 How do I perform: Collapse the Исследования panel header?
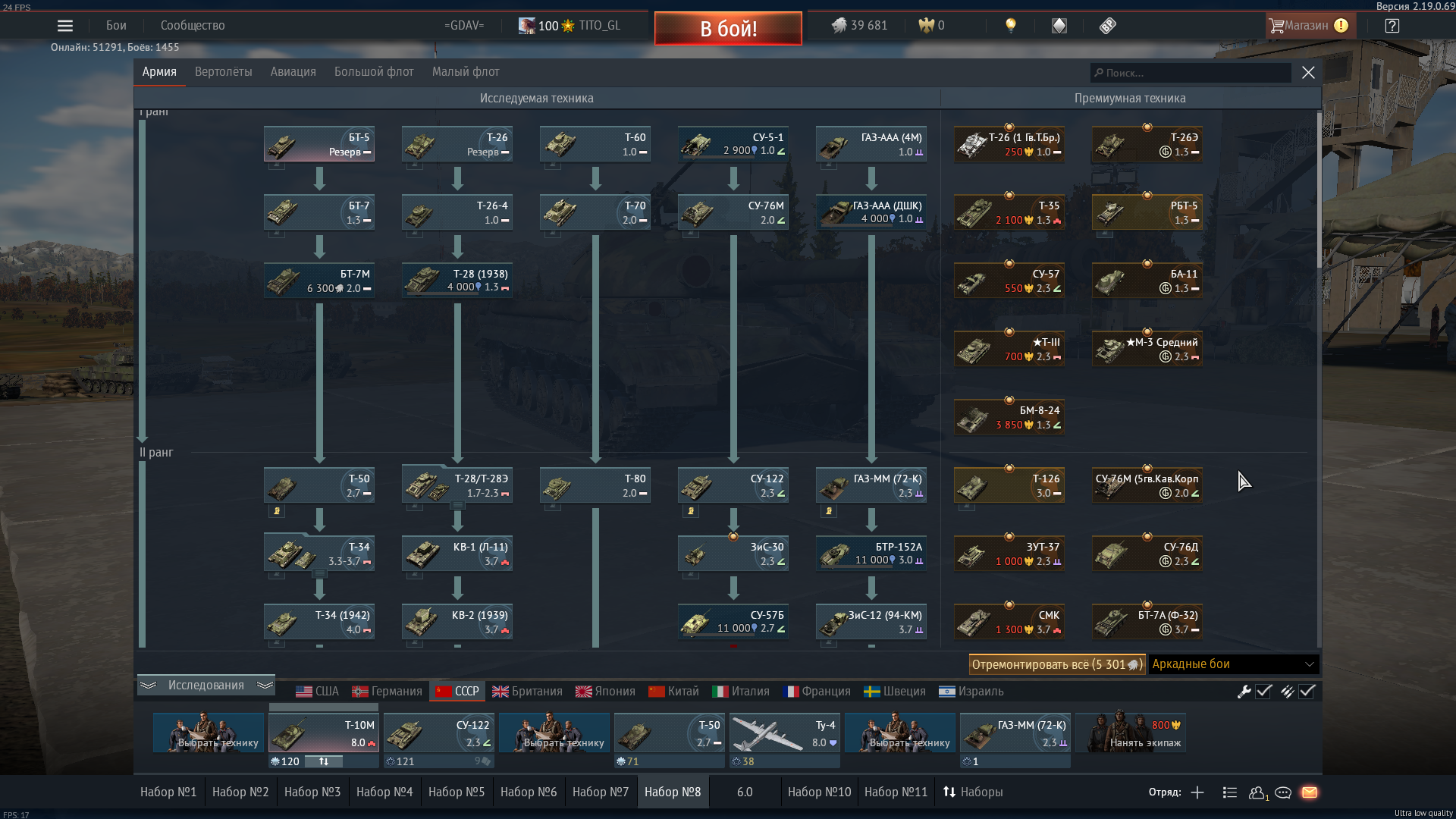(x=206, y=686)
